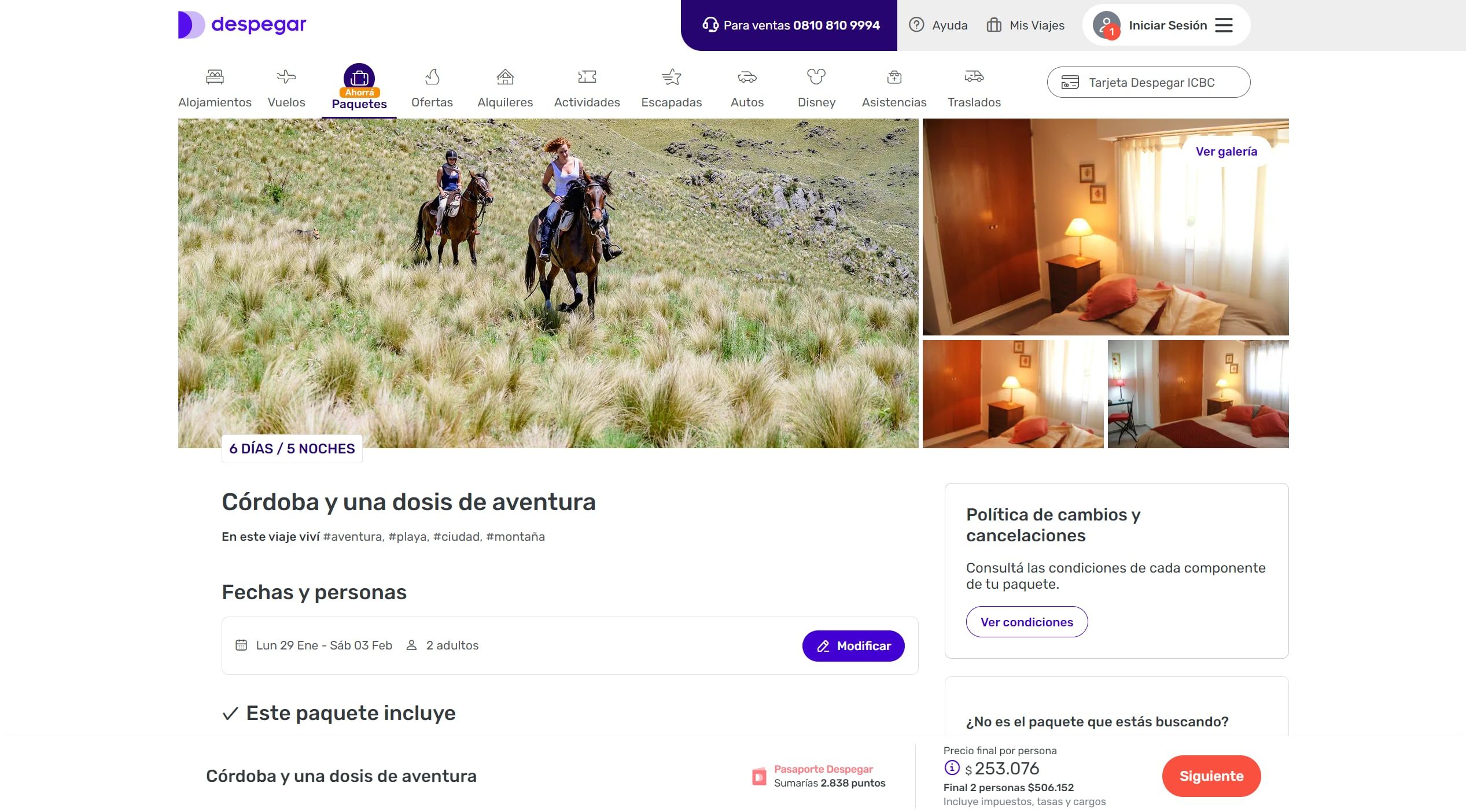Select the Autos car icon

(747, 76)
